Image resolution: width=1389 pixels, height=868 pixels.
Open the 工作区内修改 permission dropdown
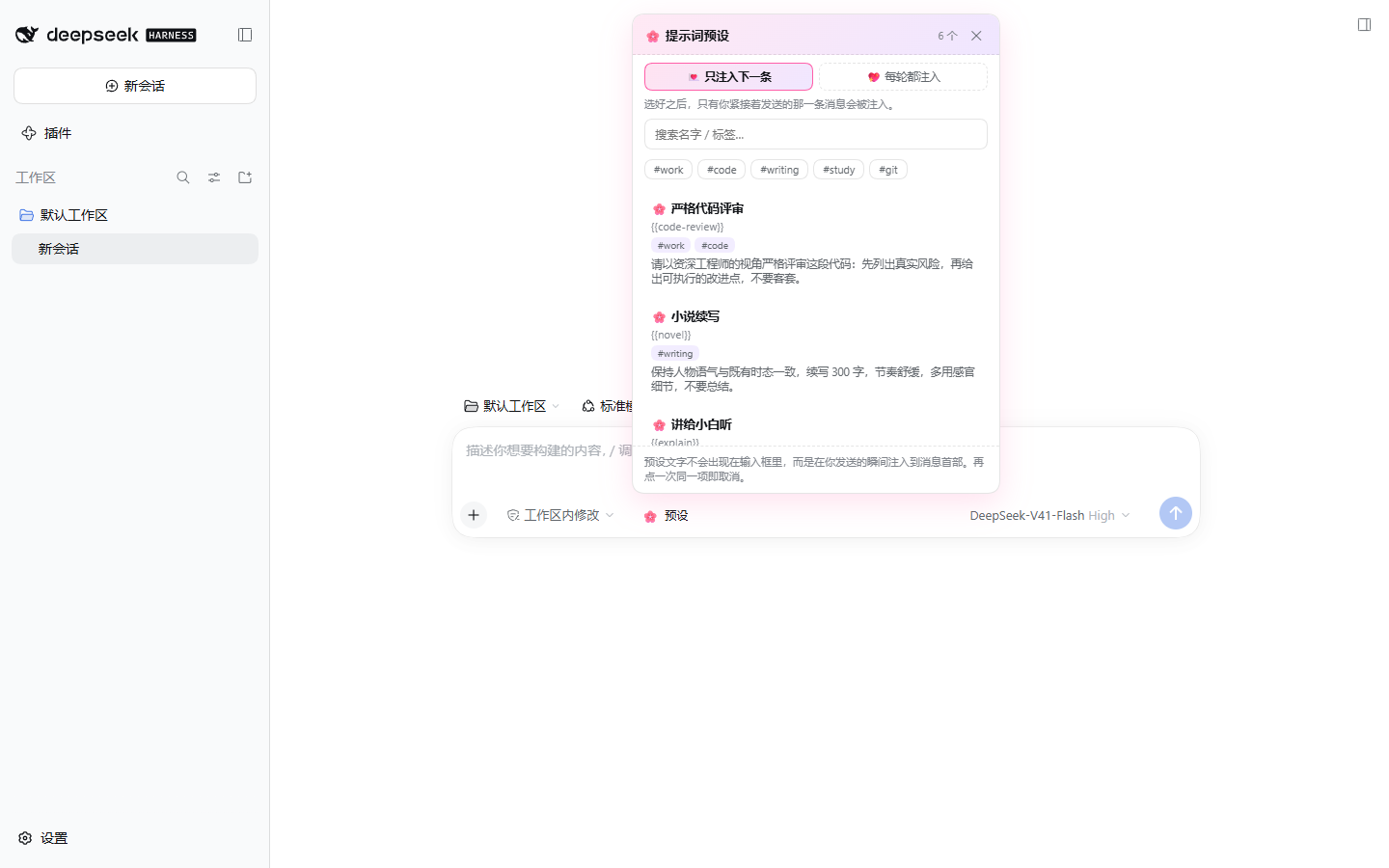(x=560, y=515)
